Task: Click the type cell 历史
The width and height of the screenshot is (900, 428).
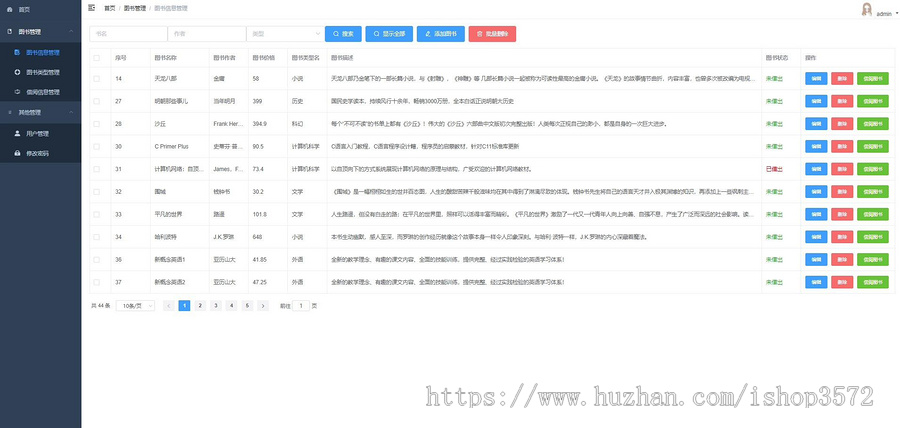Action: (297, 101)
